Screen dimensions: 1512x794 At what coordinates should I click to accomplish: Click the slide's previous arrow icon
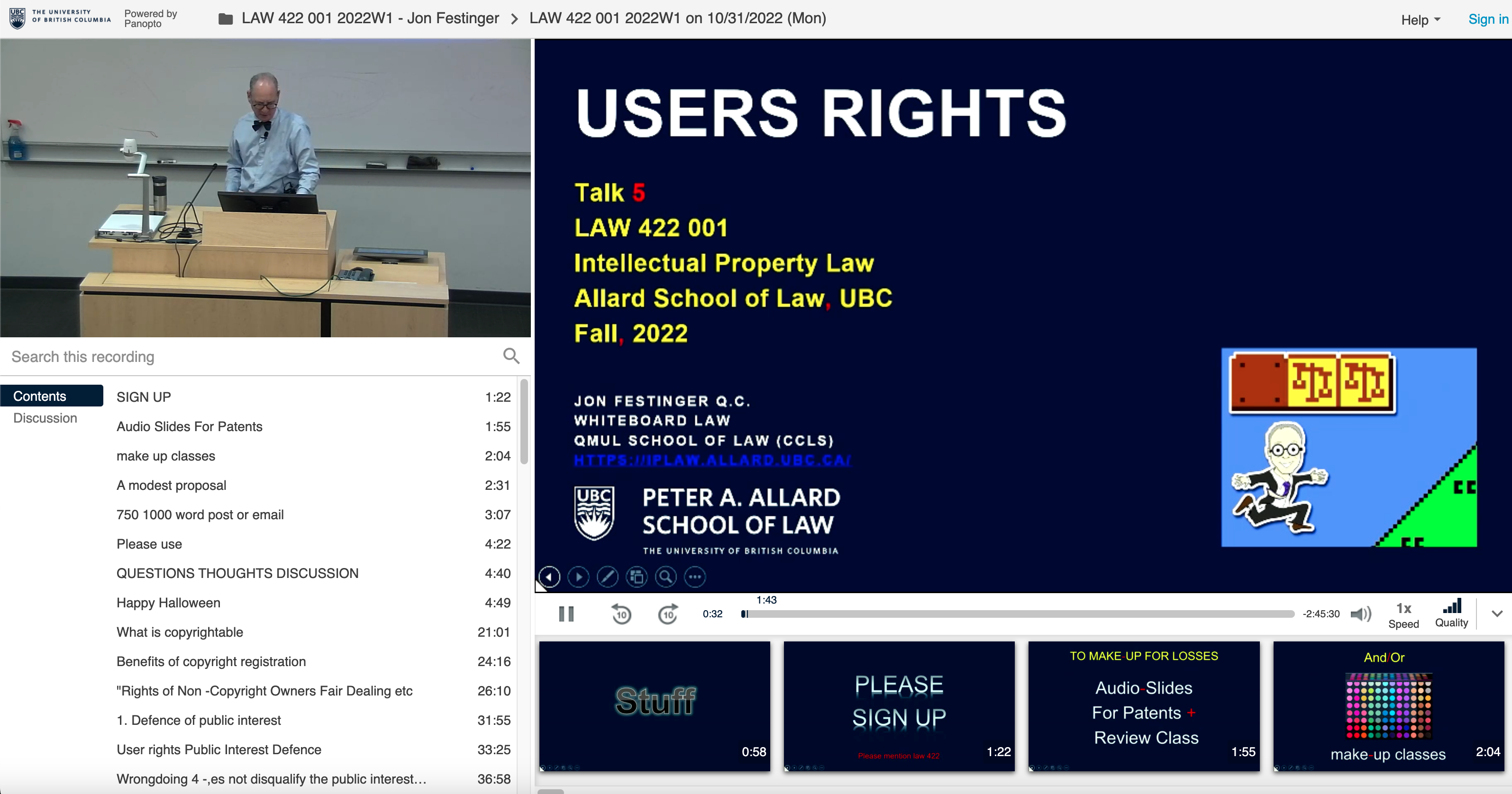coord(549,577)
